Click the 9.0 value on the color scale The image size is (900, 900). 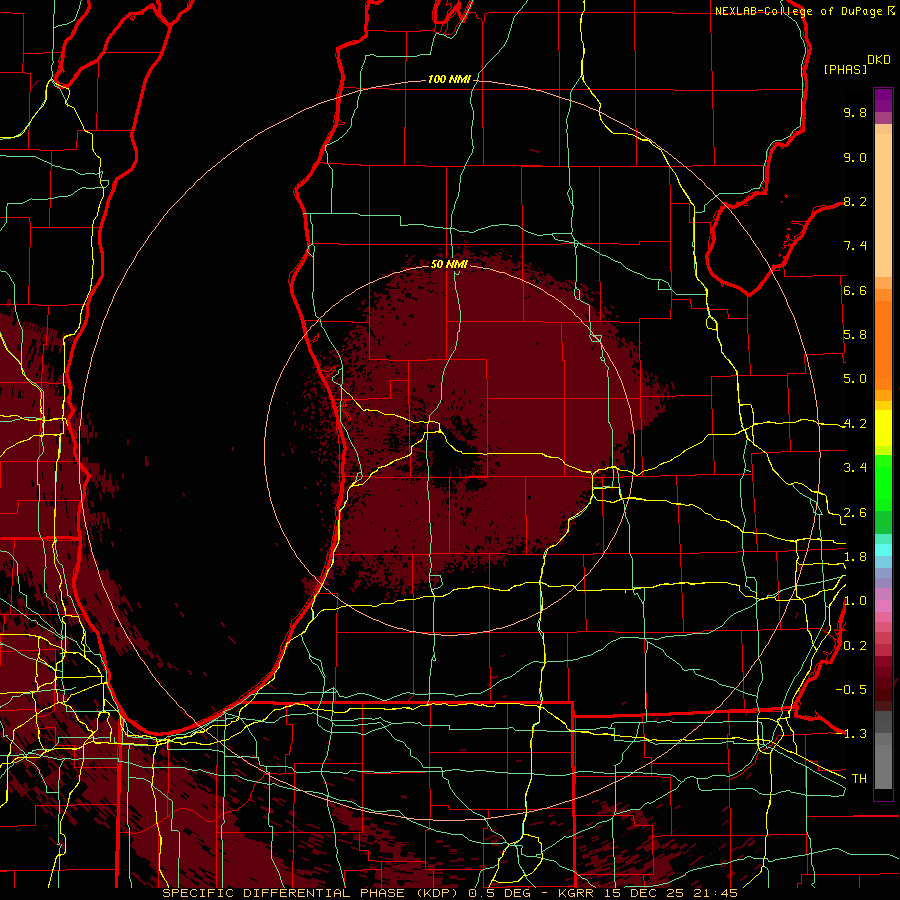pyautogui.click(x=855, y=157)
